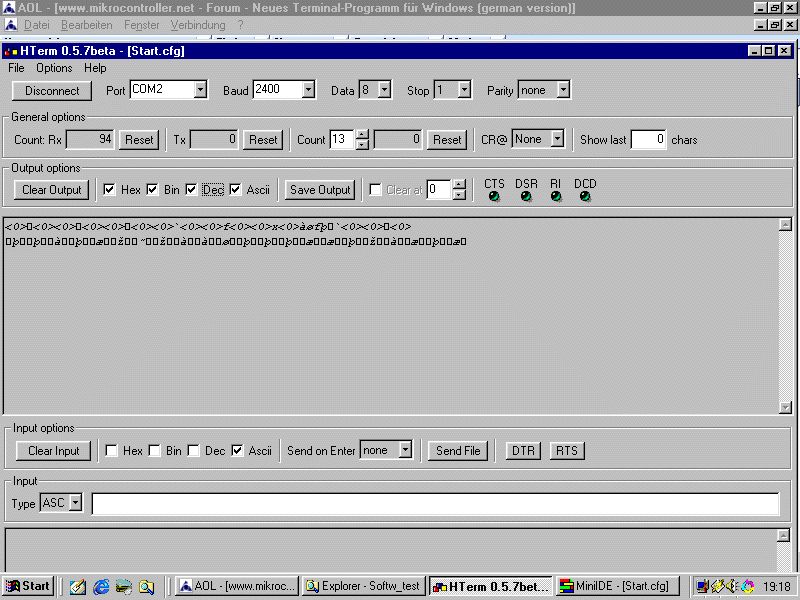800x600 pixels.
Task: Click the volume speaker tray icon
Action: point(732,586)
